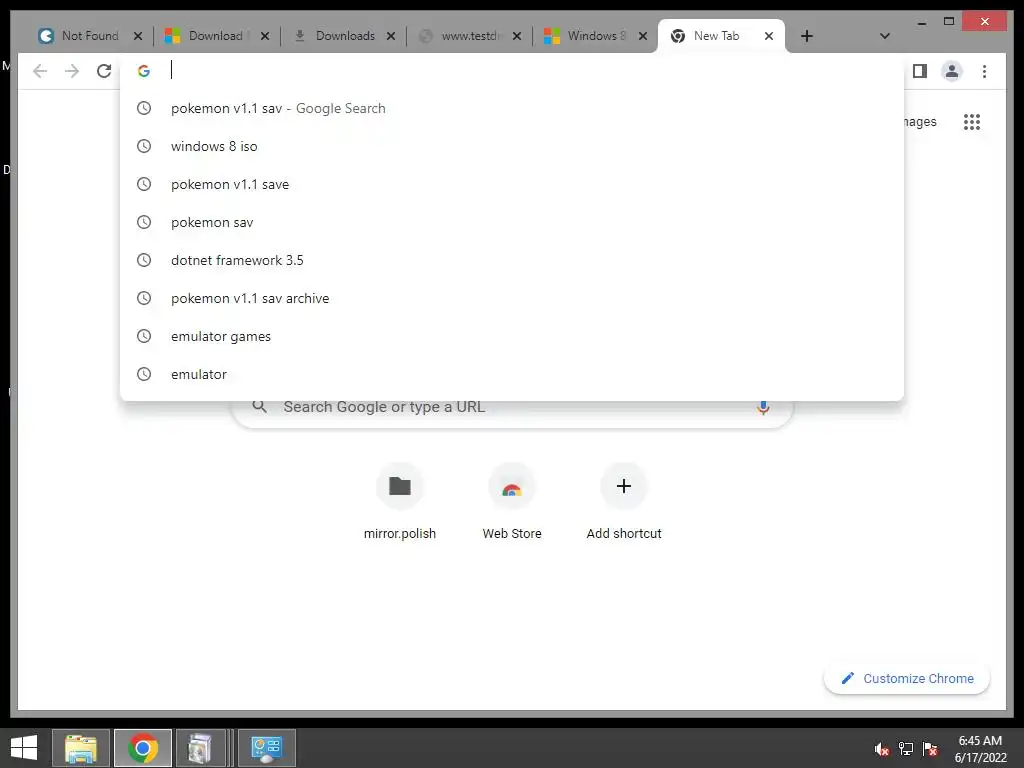
Task: Open the Action Center flag icon
Action: (930, 749)
